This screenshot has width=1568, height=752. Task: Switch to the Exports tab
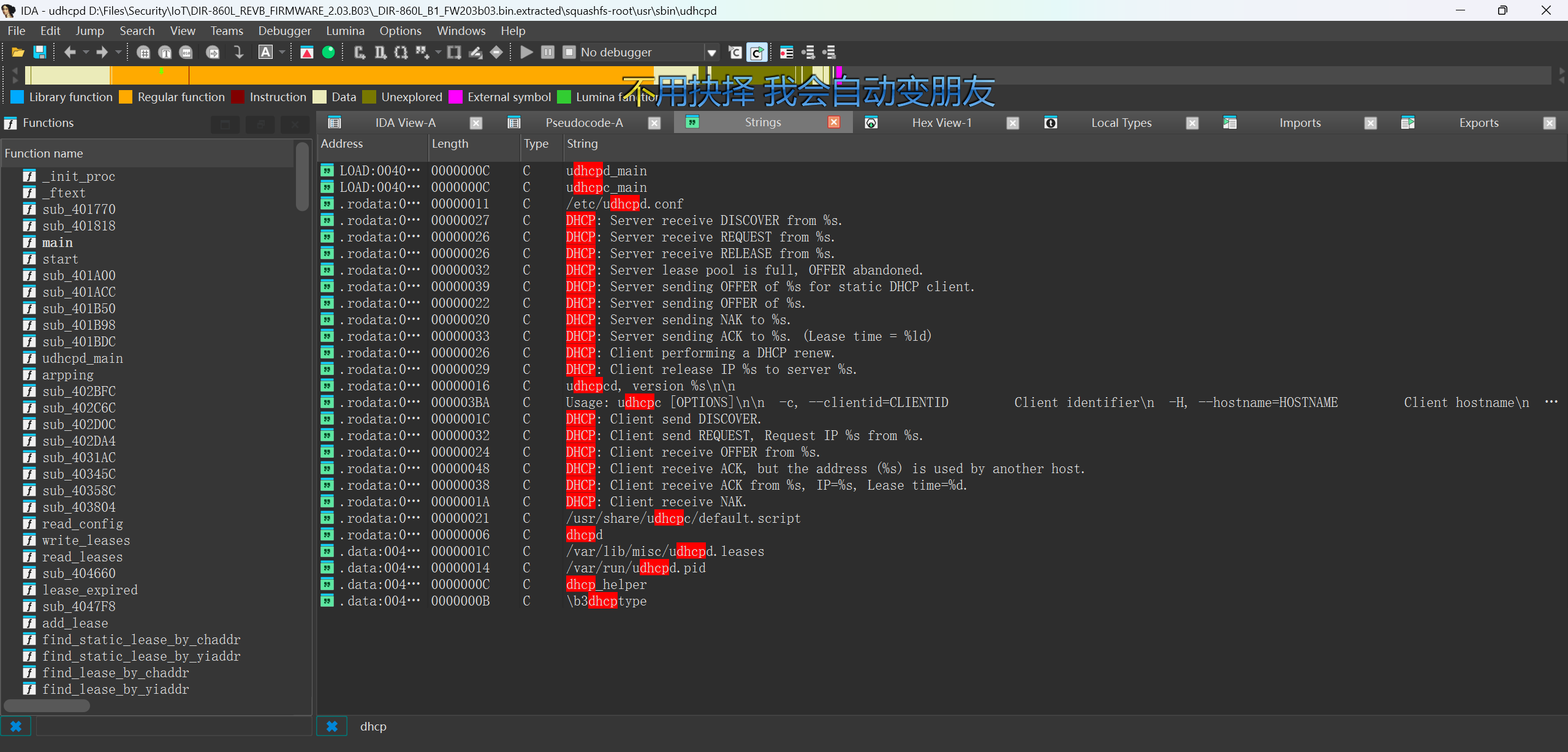pos(1479,123)
